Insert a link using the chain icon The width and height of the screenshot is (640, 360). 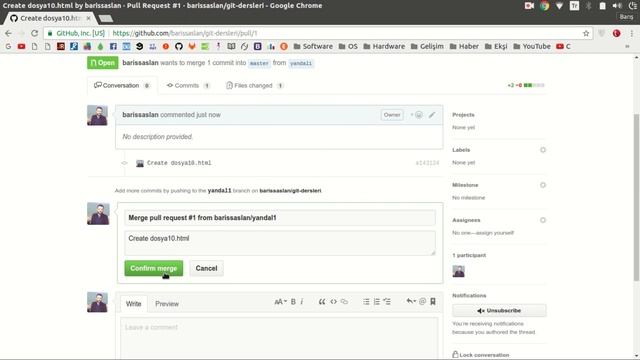[x=344, y=302]
